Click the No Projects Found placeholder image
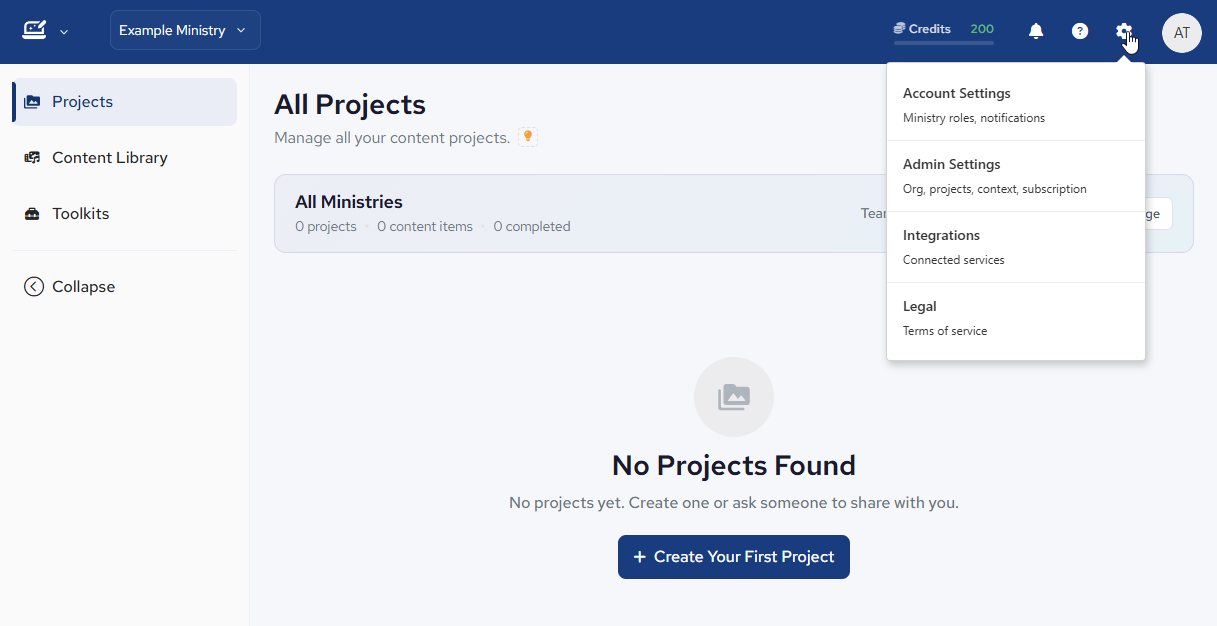The width and height of the screenshot is (1217, 626). pyautogui.click(x=734, y=397)
